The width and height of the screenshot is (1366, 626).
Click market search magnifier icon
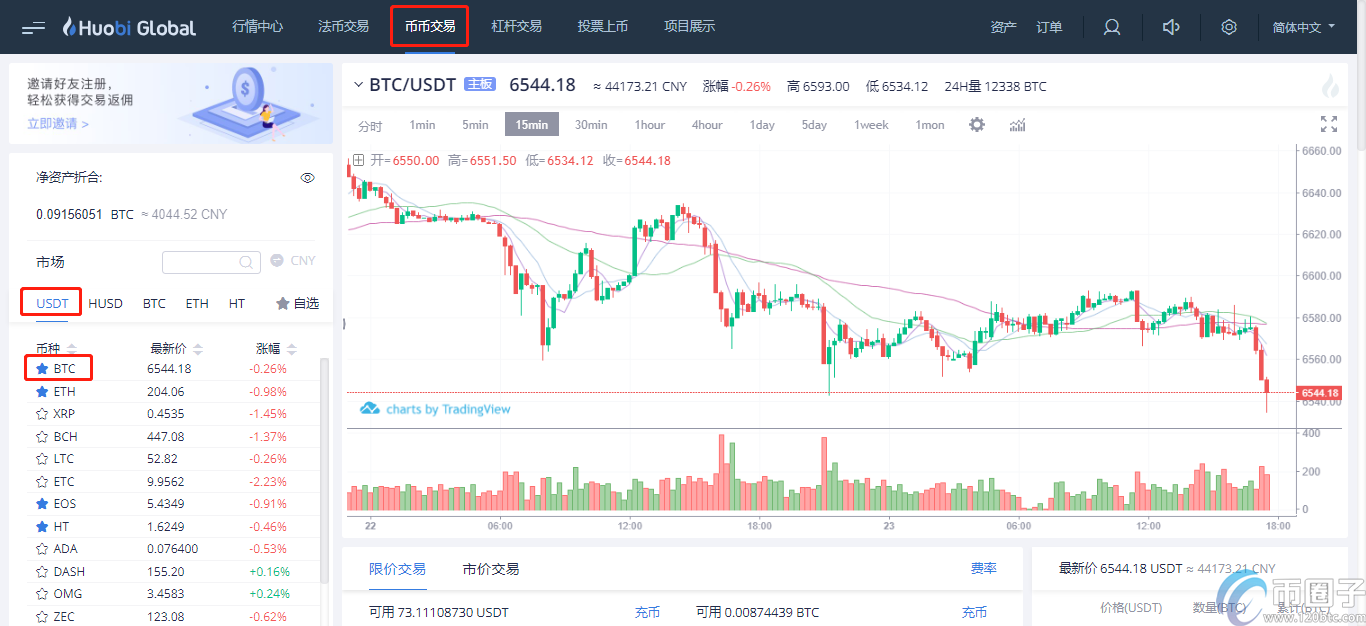[246, 262]
